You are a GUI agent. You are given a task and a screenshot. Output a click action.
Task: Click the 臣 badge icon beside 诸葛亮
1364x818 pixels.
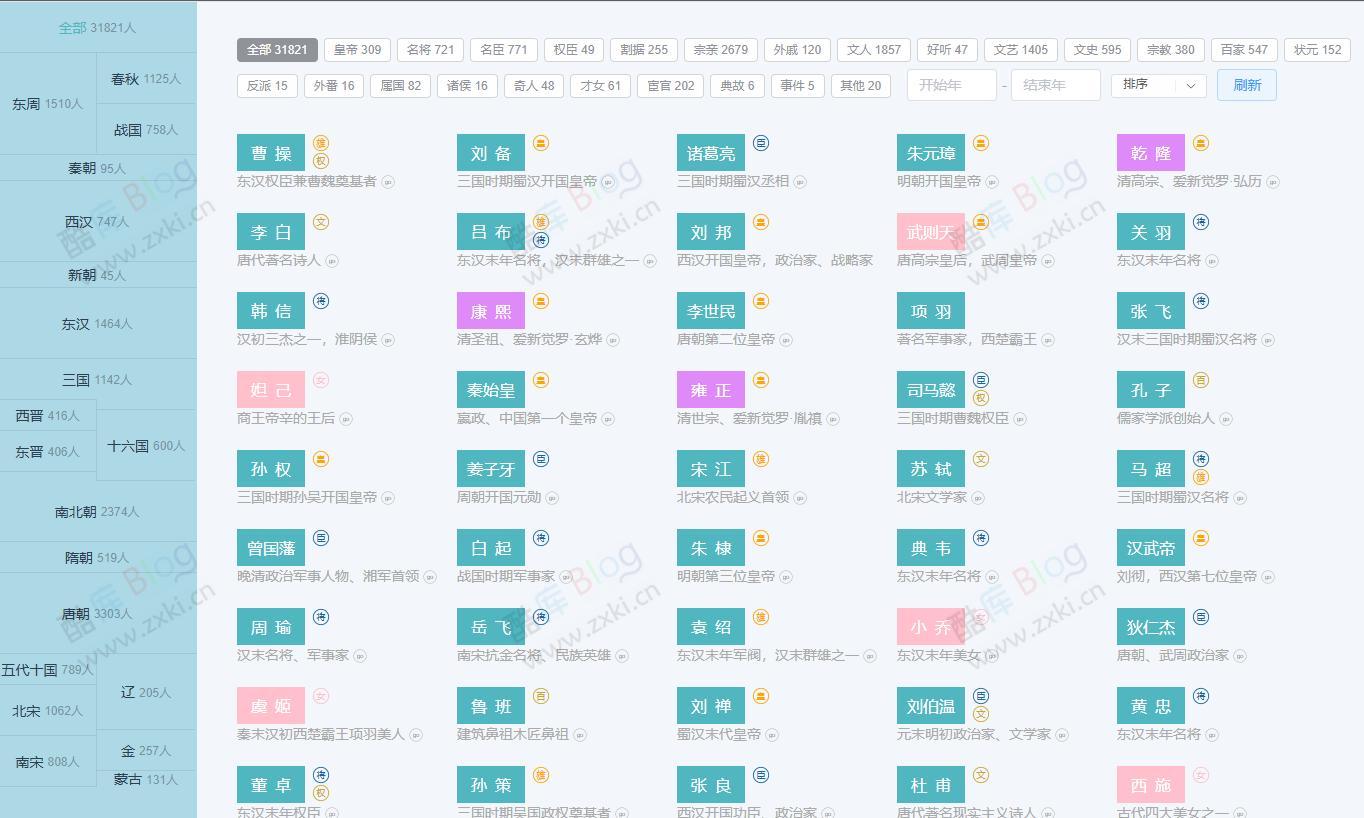coord(760,143)
